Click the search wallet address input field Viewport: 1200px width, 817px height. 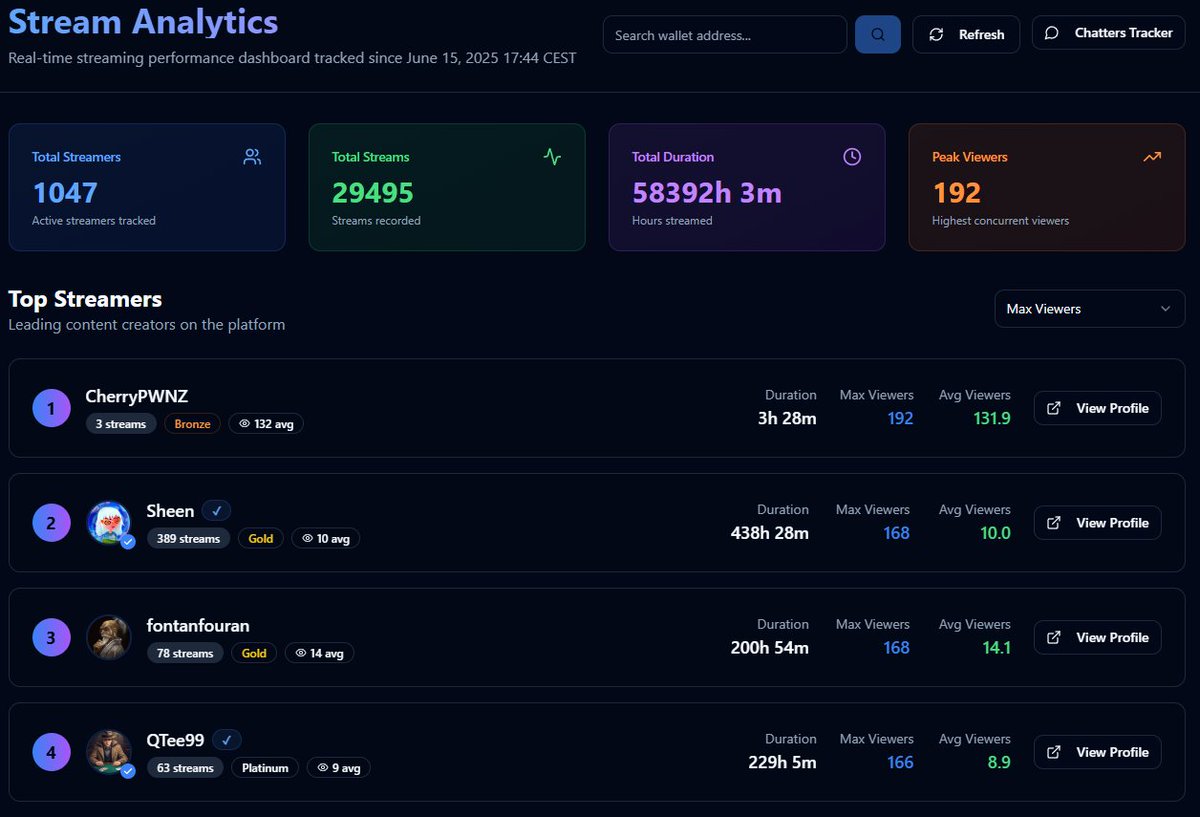coord(724,34)
